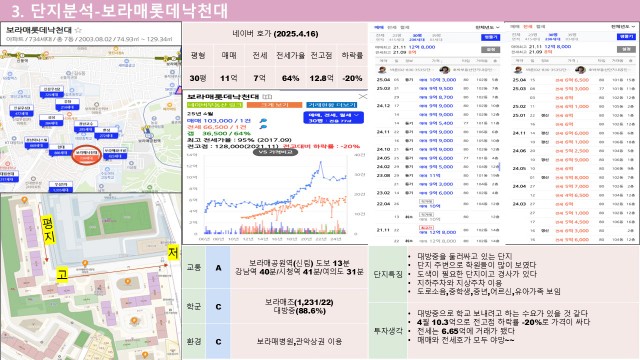Viewport: 640px width, 360px height.
Task: Click the 전세 5억 4,500 listing row
Action: point(573,222)
